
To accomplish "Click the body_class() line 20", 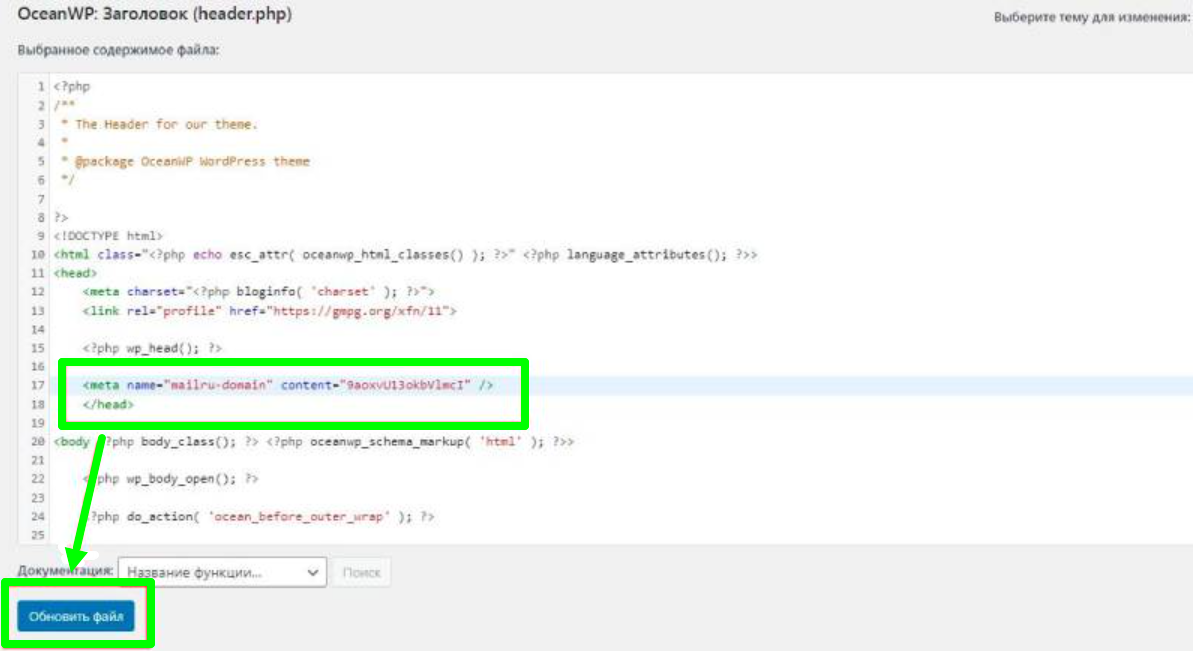I will coord(314,441).
